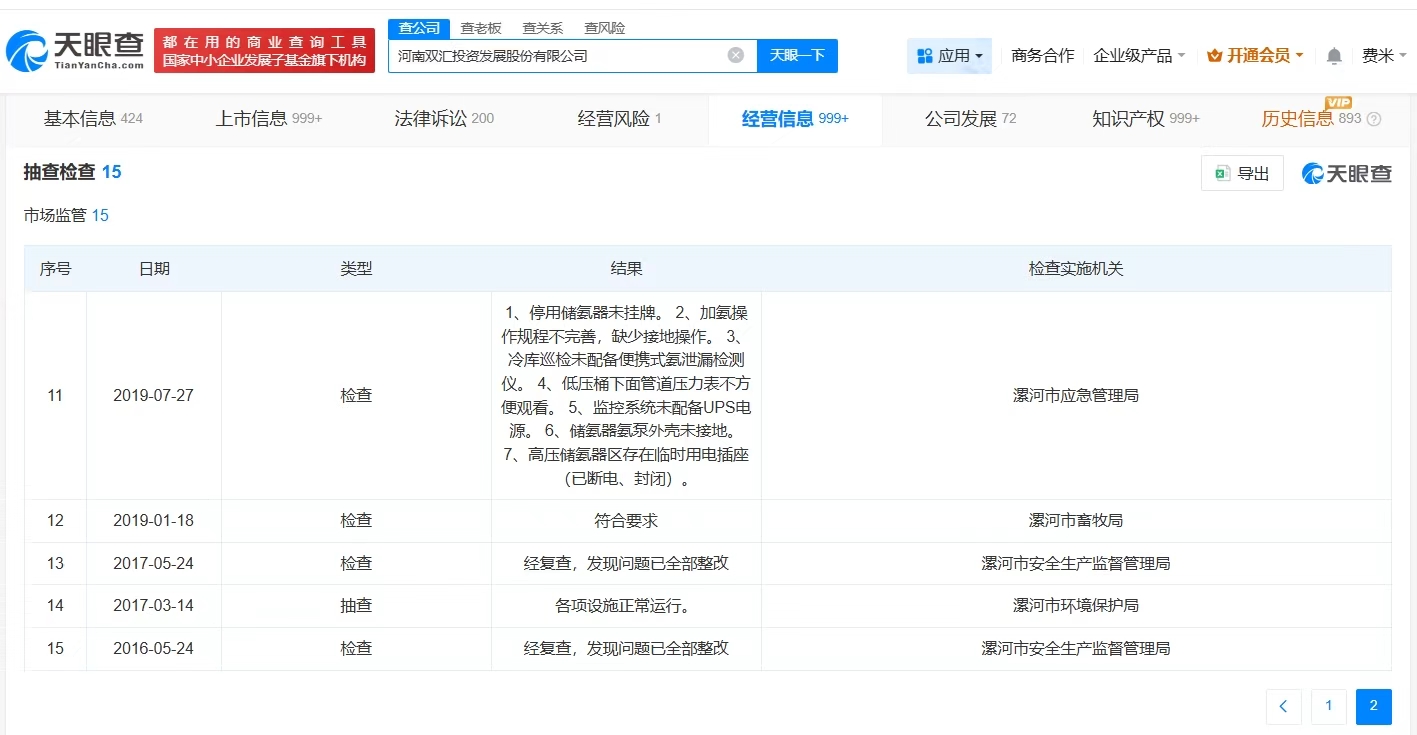Open the 历史信息 VIP tab
This screenshot has height=735, width=1417.
point(1312,119)
